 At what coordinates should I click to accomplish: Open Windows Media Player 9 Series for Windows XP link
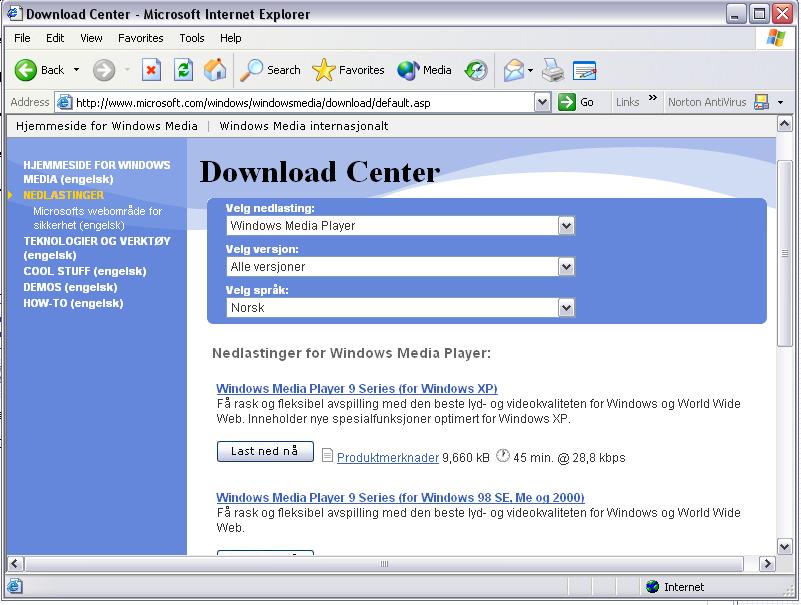click(x=357, y=388)
